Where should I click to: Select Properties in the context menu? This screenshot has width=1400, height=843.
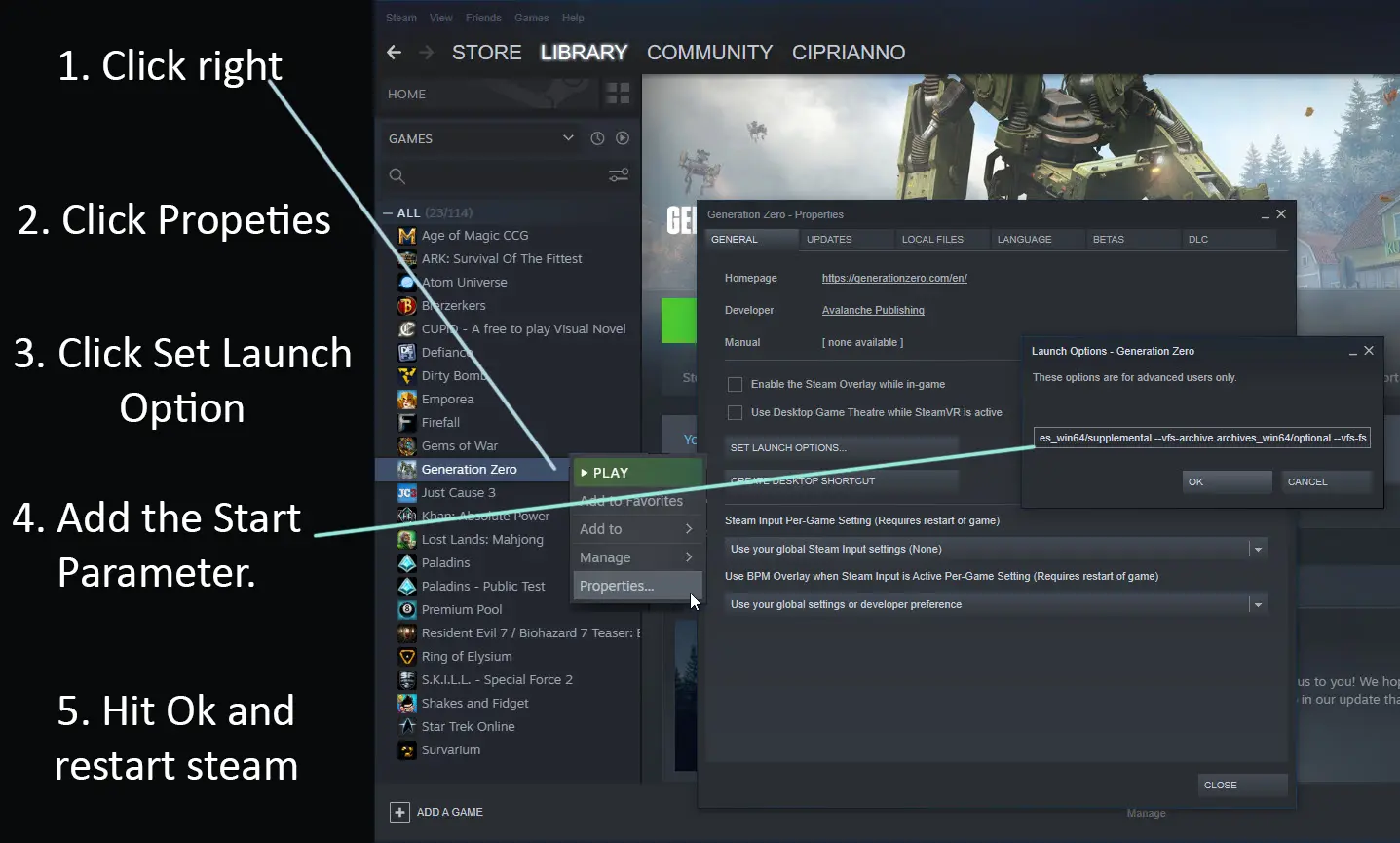pos(637,586)
